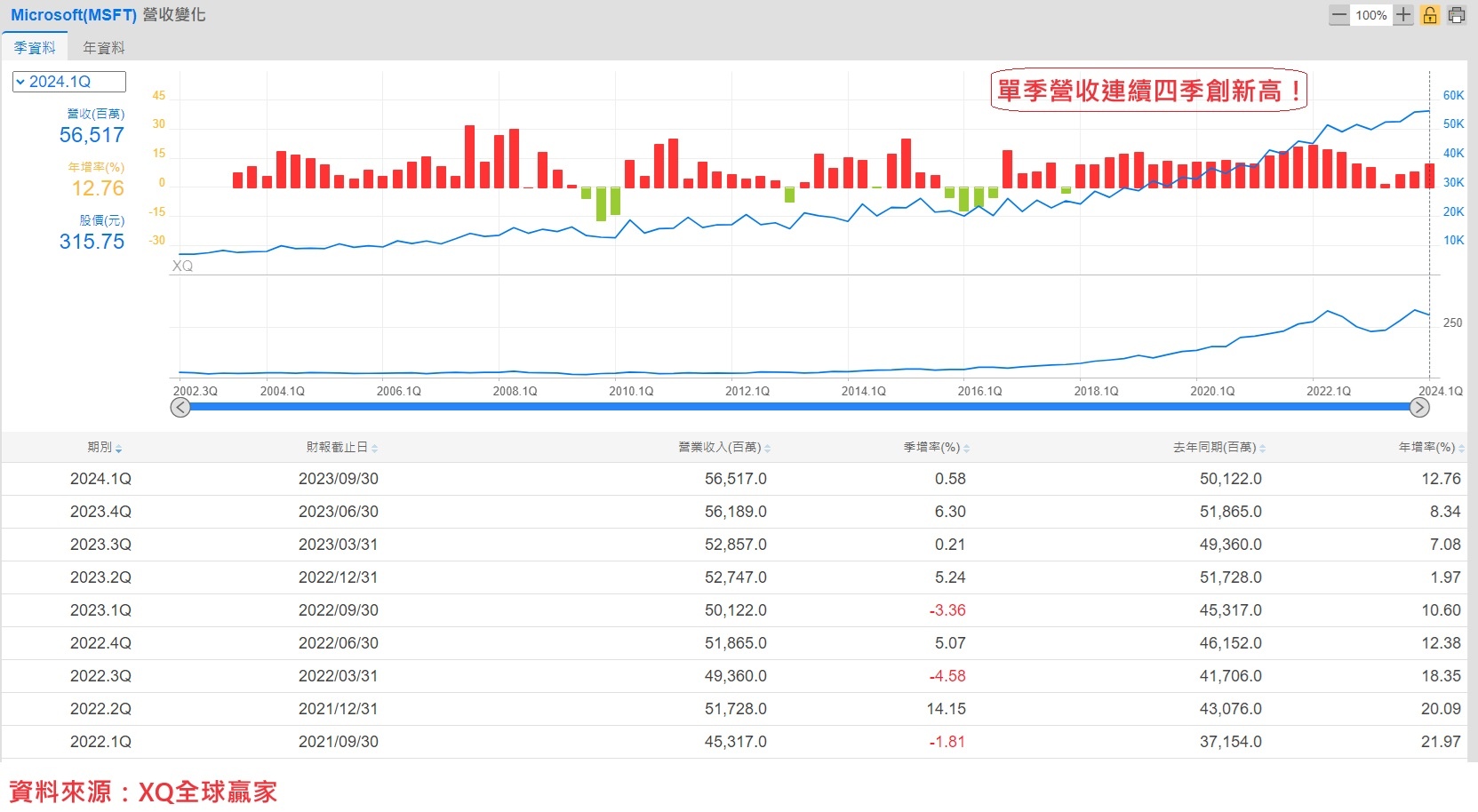This screenshot has width=1478, height=812.
Task: Click quarterly growth value 0.21
Action: [950, 545]
